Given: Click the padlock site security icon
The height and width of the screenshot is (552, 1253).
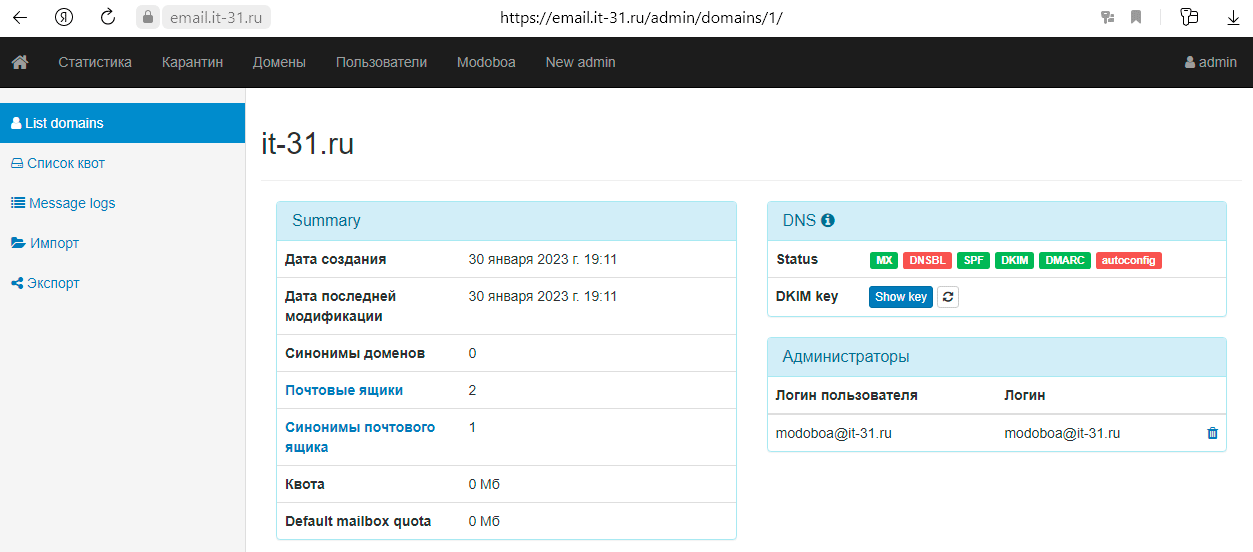Looking at the screenshot, I should (x=148, y=17).
